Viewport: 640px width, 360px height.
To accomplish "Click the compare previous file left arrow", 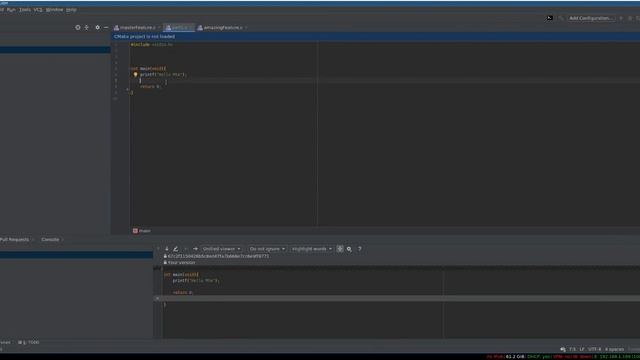I will [186, 249].
